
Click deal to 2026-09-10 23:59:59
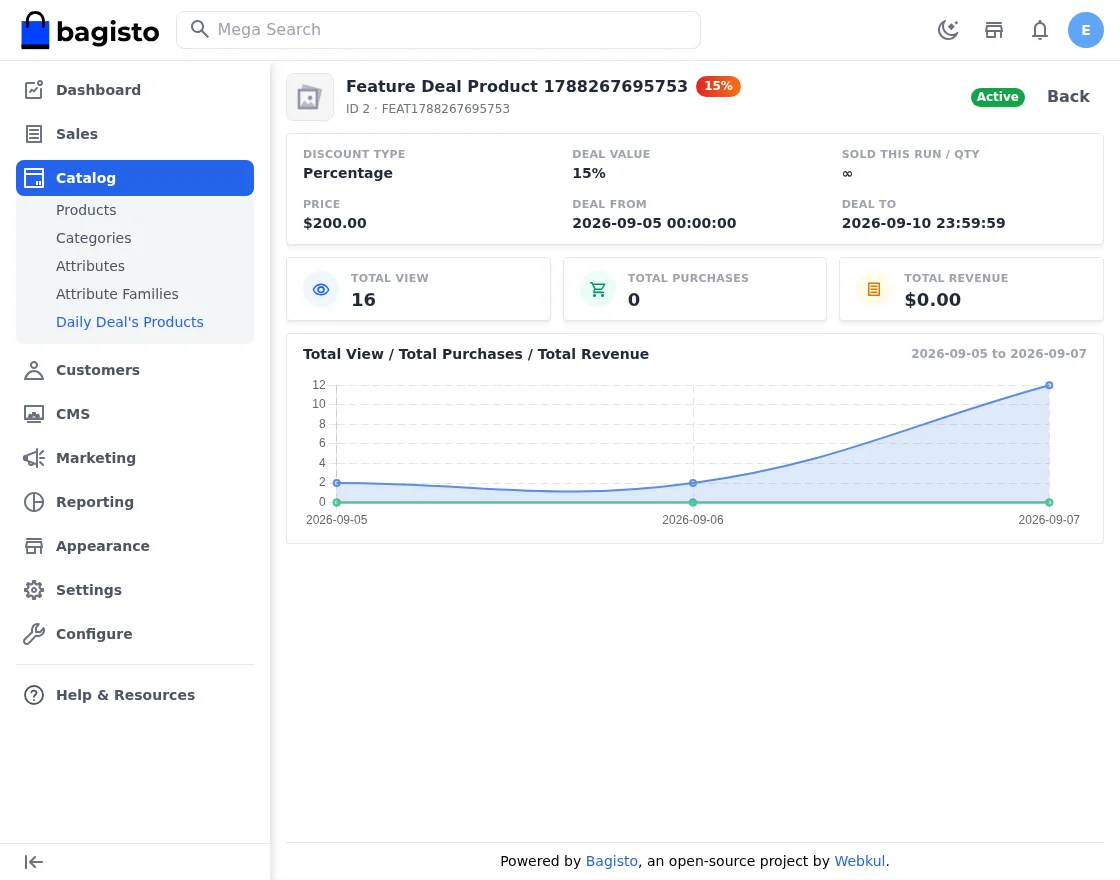pos(923,223)
